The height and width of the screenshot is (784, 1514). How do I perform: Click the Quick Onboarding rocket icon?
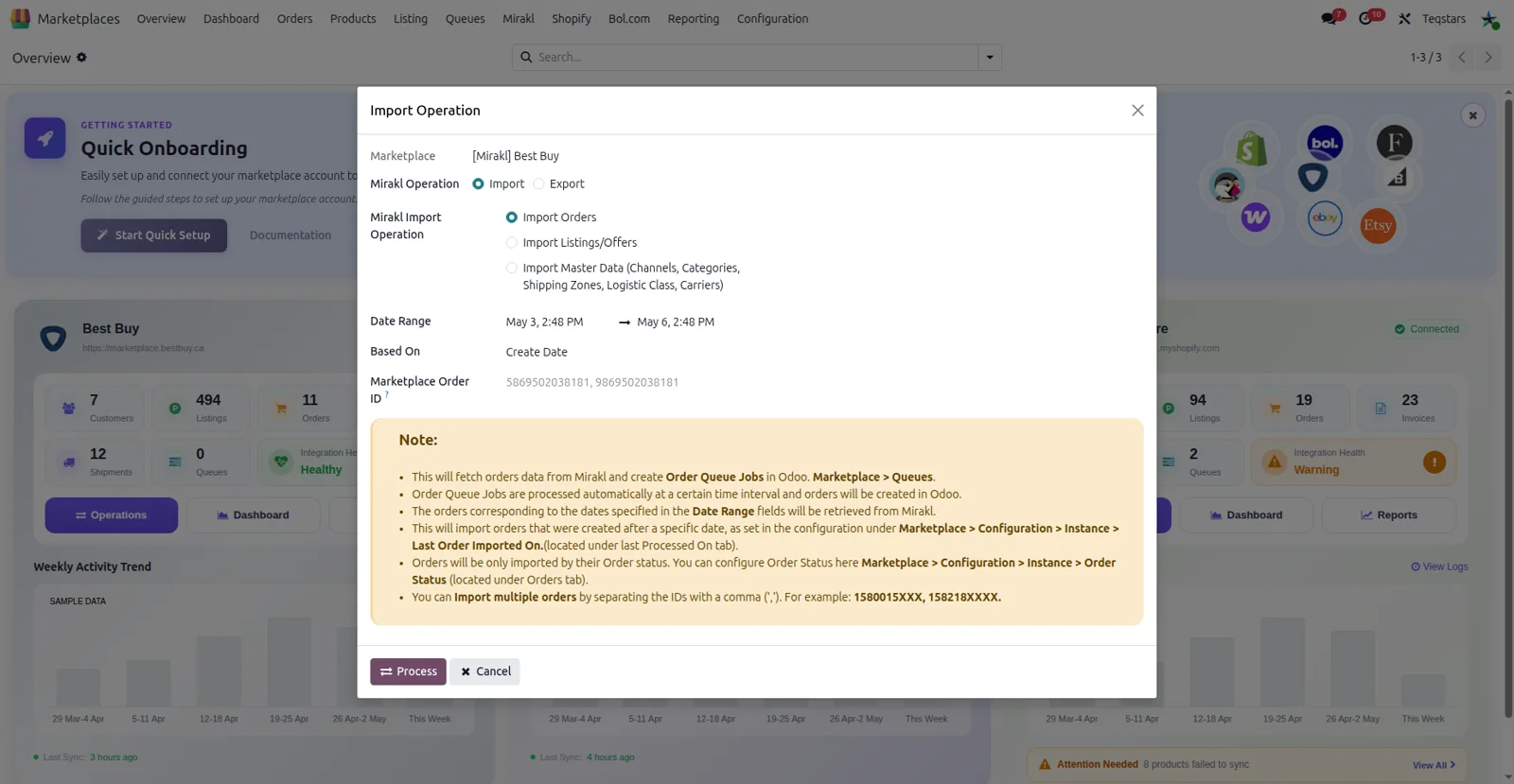point(44,138)
